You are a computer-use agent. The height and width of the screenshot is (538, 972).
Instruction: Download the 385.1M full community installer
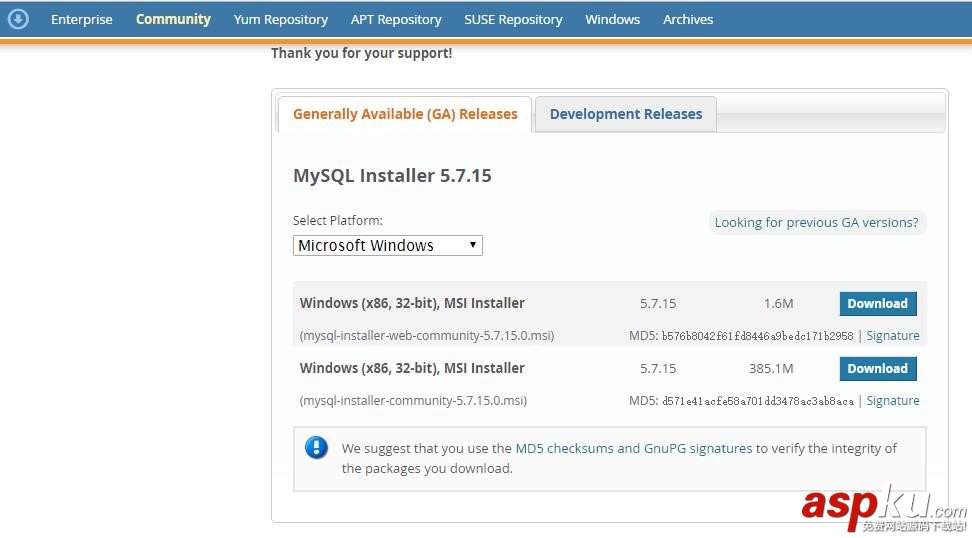coord(877,369)
